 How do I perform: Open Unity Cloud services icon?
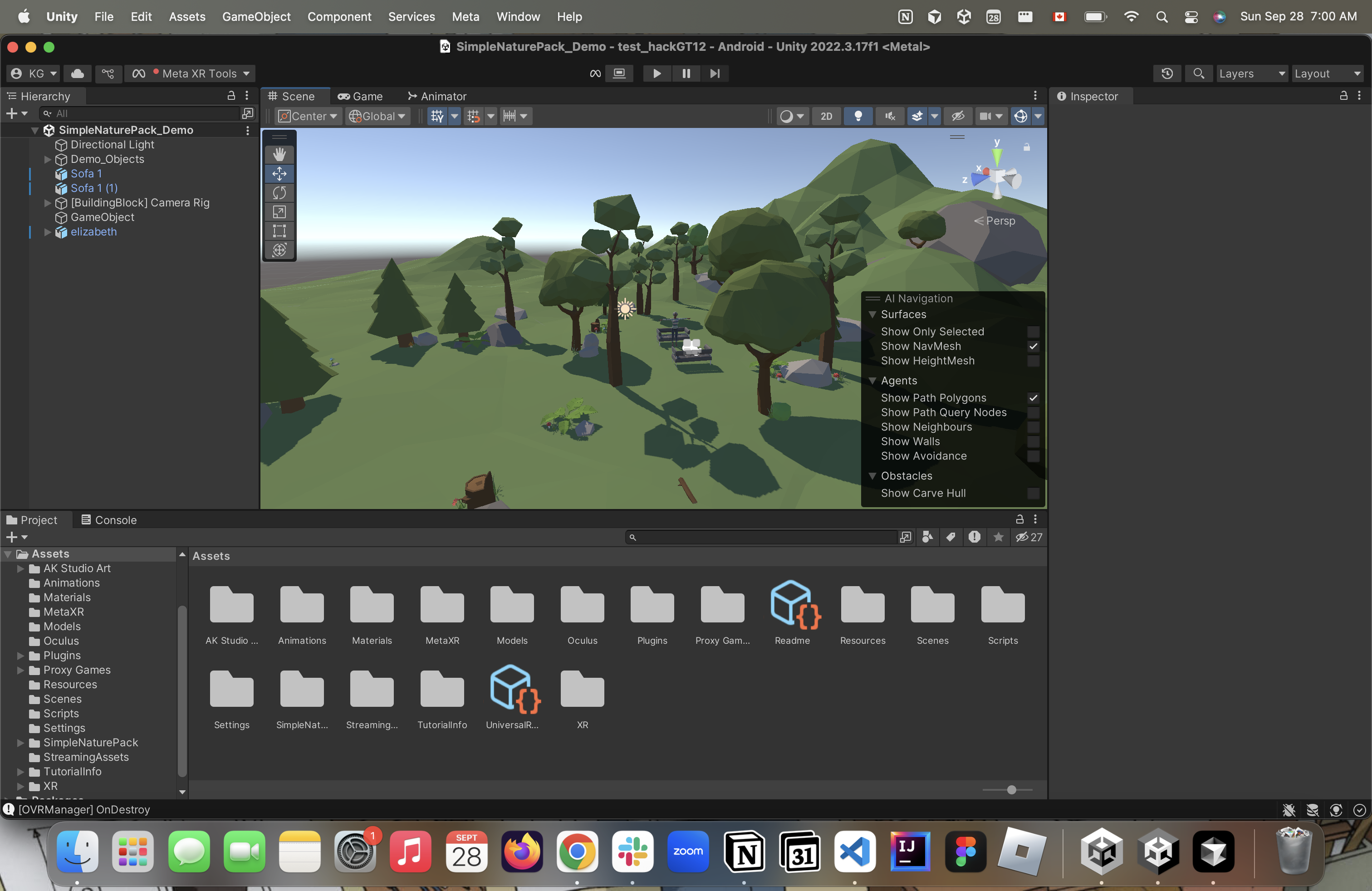pyautogui.click(x=77, y=73)
